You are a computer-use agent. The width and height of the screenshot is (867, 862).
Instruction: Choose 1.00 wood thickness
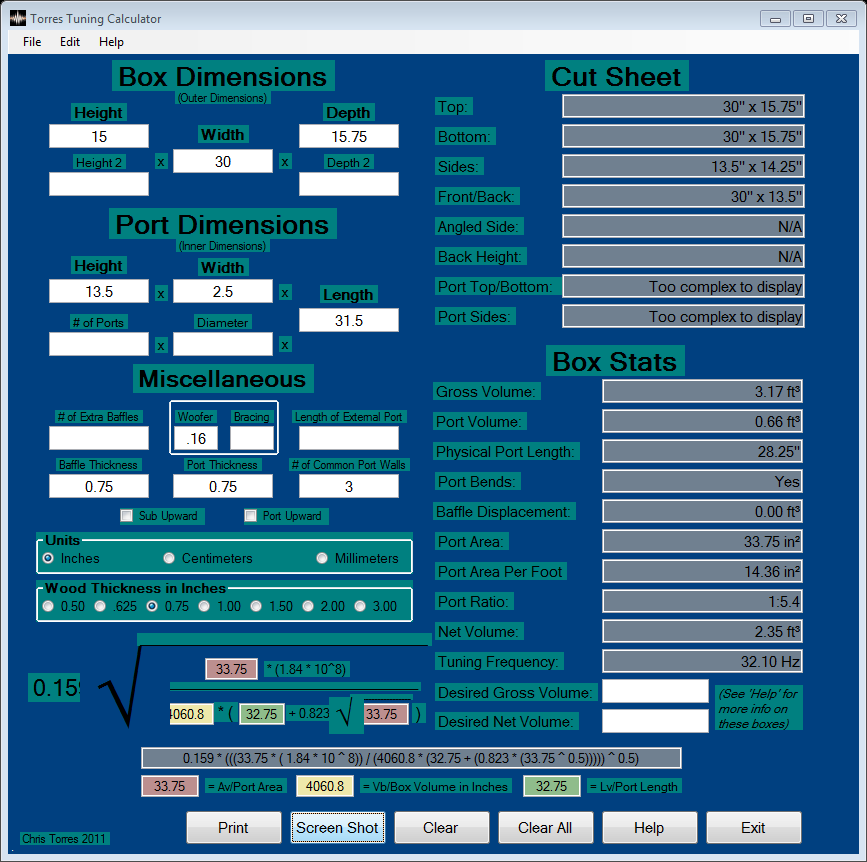(x=204, y=606)
